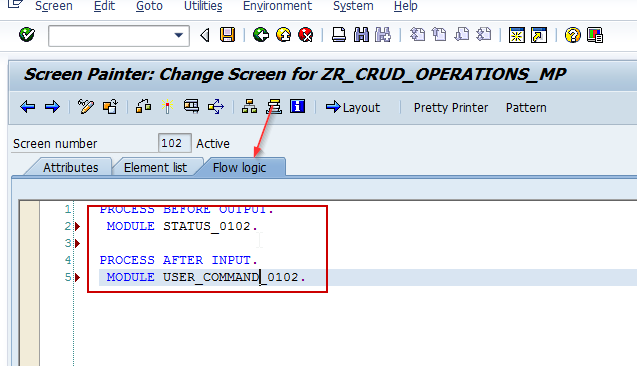The image size is (637, 366).
Task: Exit using the yellow up-arrow icon
Action: tap(284, 35)
